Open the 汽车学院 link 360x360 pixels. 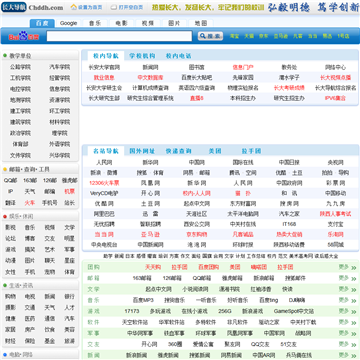pos(60,67)
